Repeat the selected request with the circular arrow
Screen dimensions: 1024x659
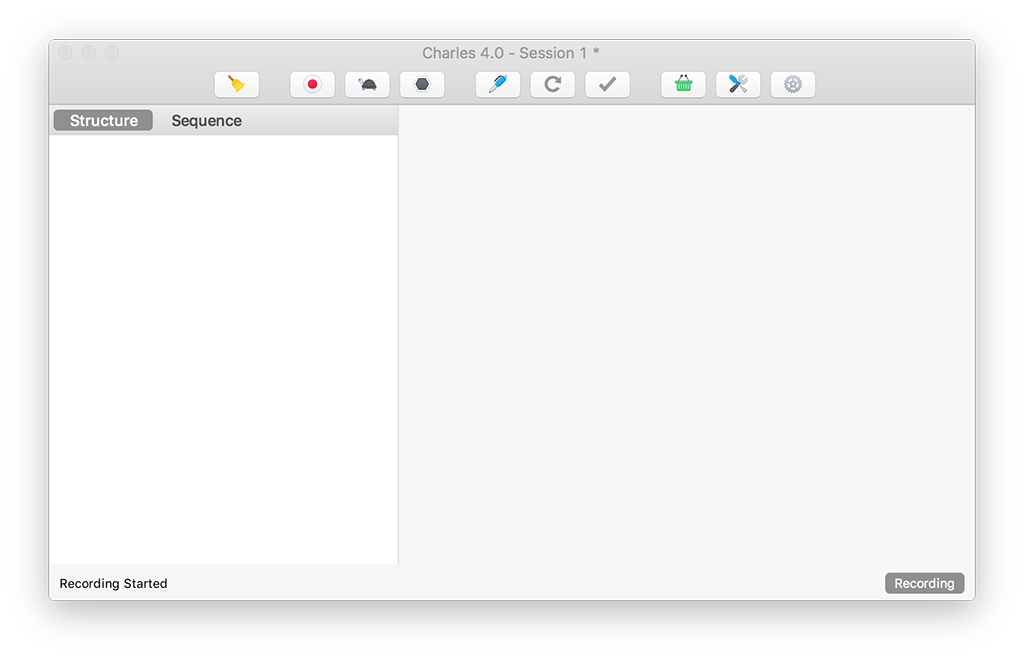(552, 85)
